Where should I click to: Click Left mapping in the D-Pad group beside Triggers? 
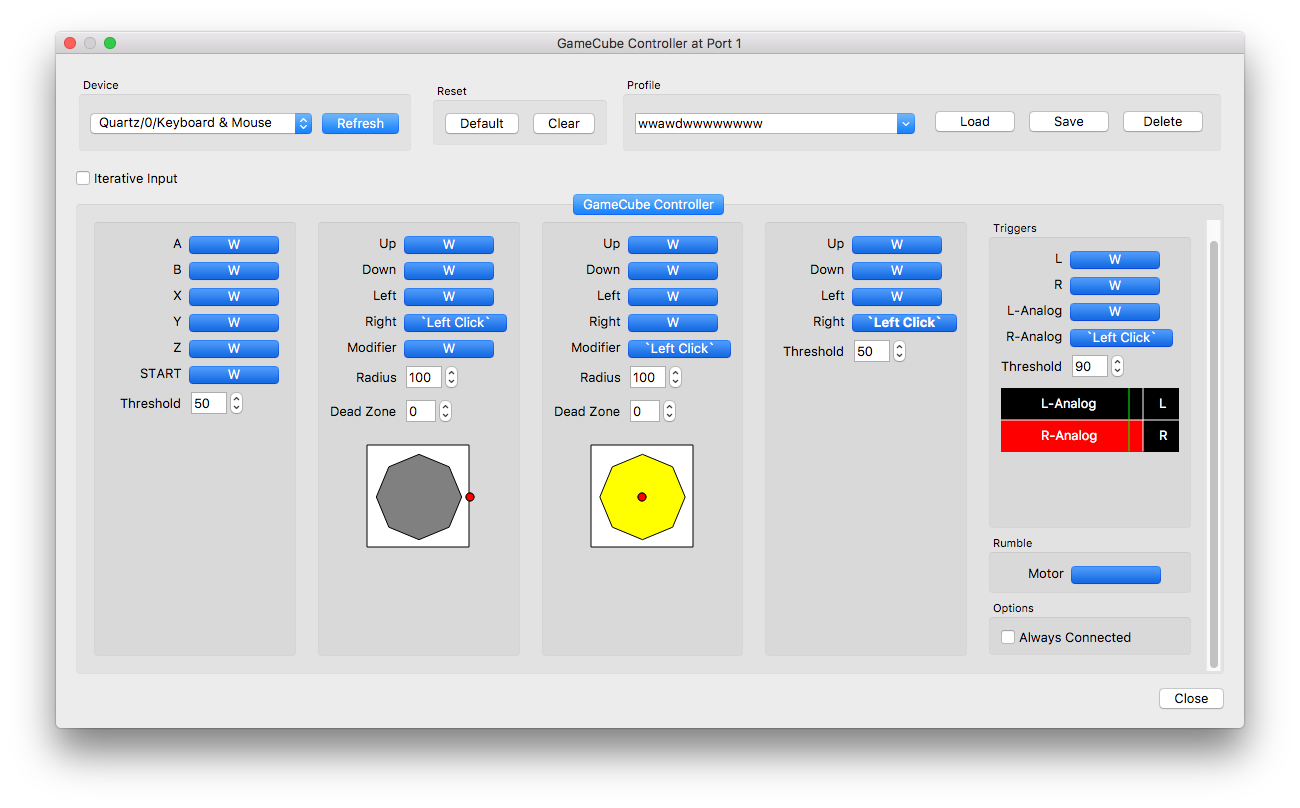897,296
